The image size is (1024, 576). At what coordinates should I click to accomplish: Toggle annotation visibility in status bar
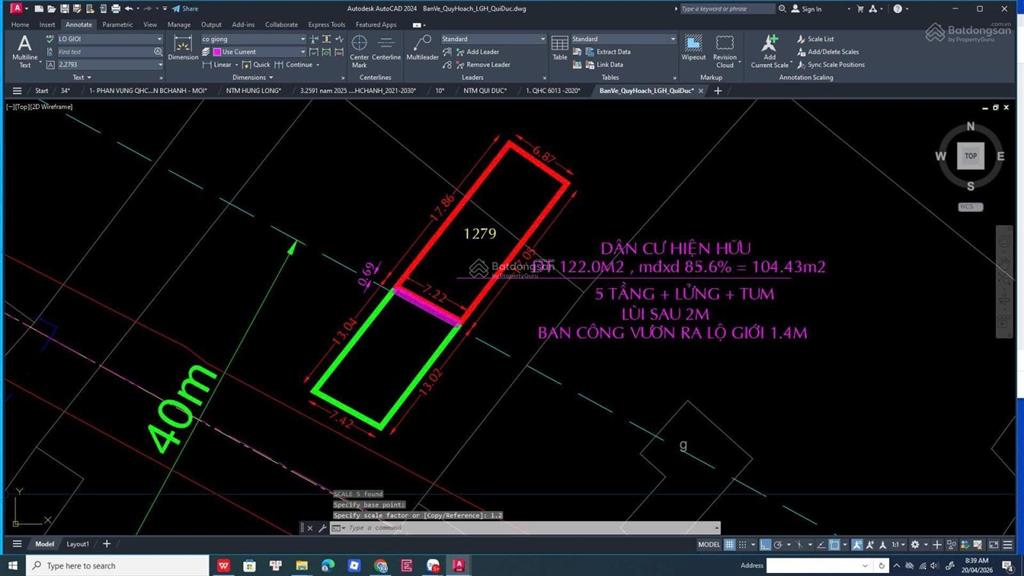tap(857, 544)
